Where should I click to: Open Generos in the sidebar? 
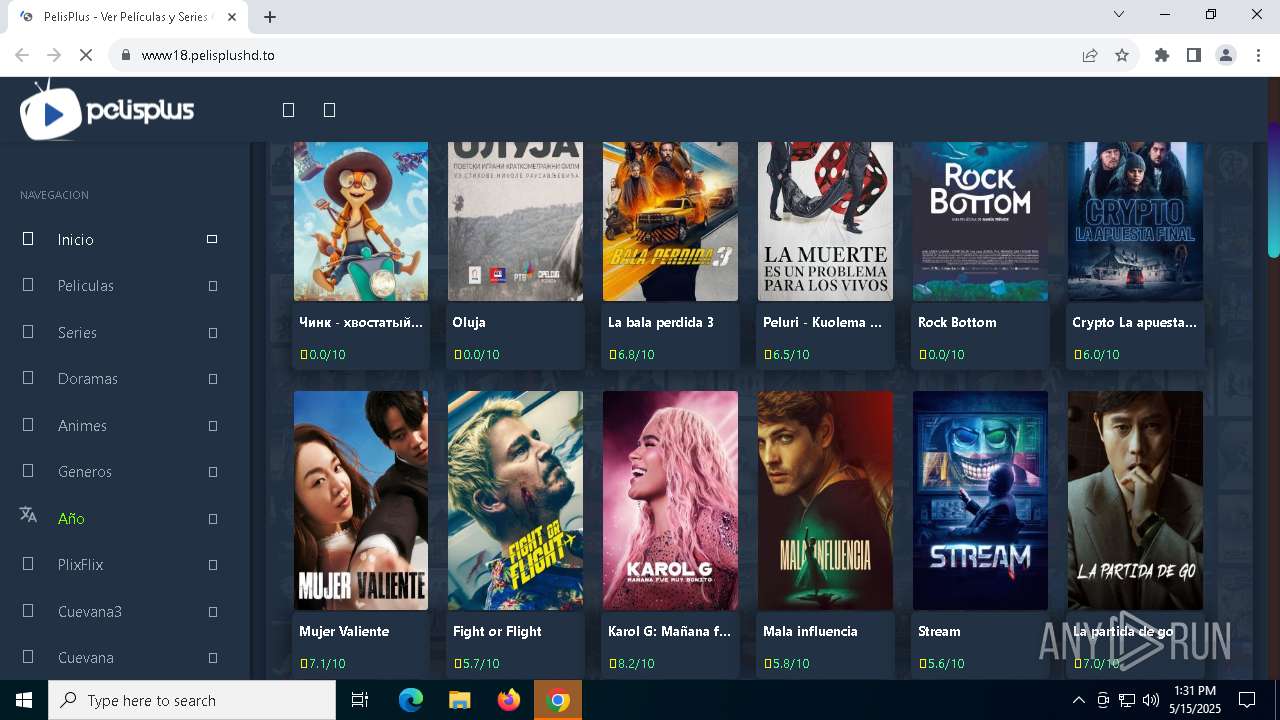[x=85, y=472]
